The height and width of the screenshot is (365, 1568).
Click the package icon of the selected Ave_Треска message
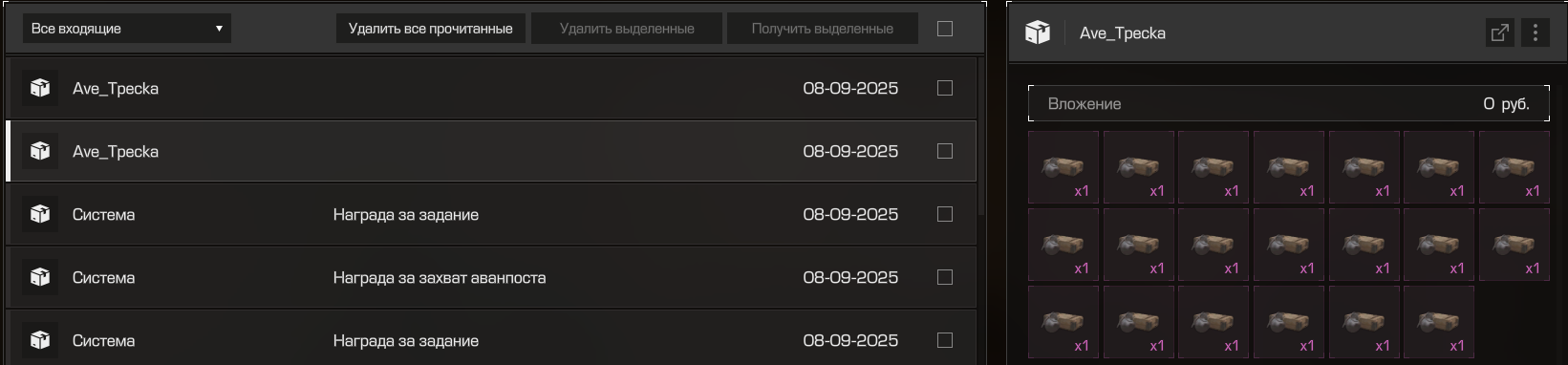(40, 151)
